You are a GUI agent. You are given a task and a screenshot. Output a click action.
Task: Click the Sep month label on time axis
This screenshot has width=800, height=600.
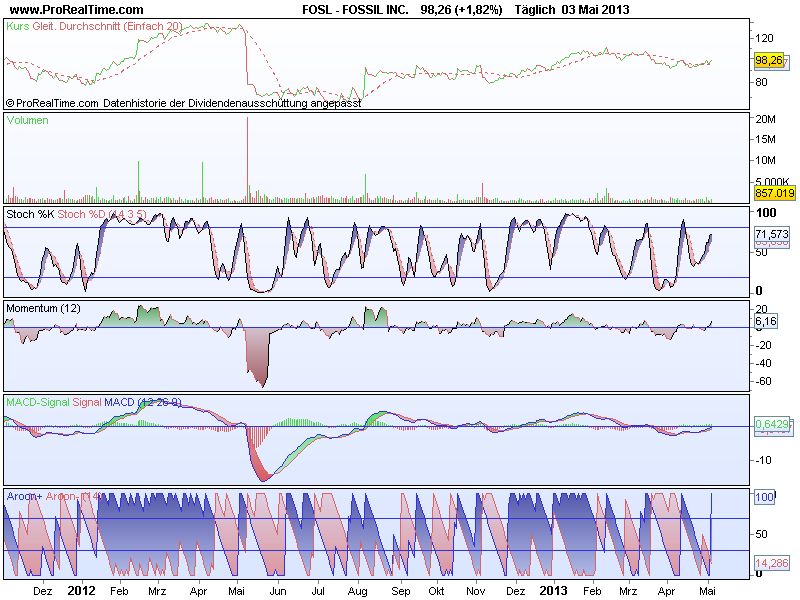click(401, 591)
